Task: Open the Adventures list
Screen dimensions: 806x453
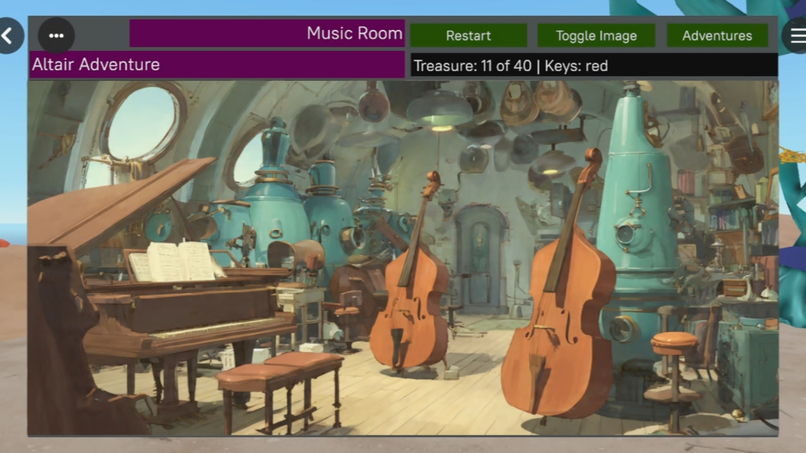Action: tap(717, 35)
